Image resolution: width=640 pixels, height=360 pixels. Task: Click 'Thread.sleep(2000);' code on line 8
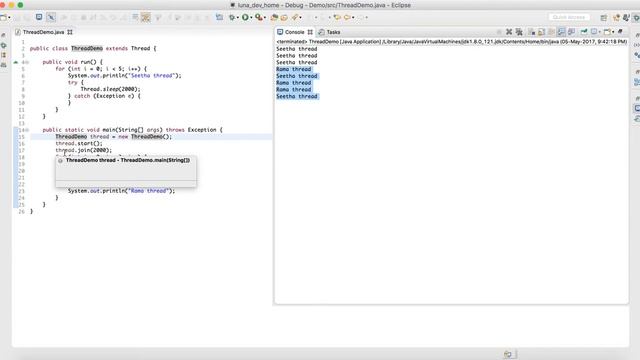110,89
